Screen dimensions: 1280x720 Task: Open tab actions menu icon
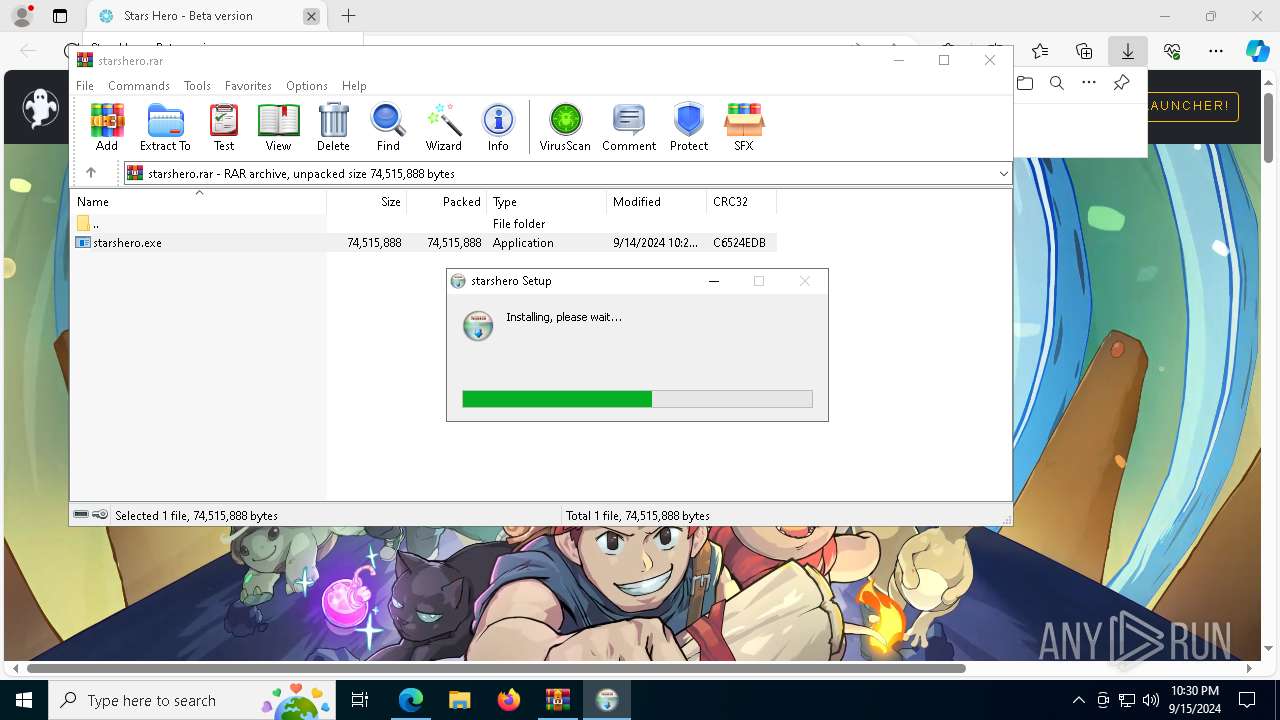(x=60, y=16)
